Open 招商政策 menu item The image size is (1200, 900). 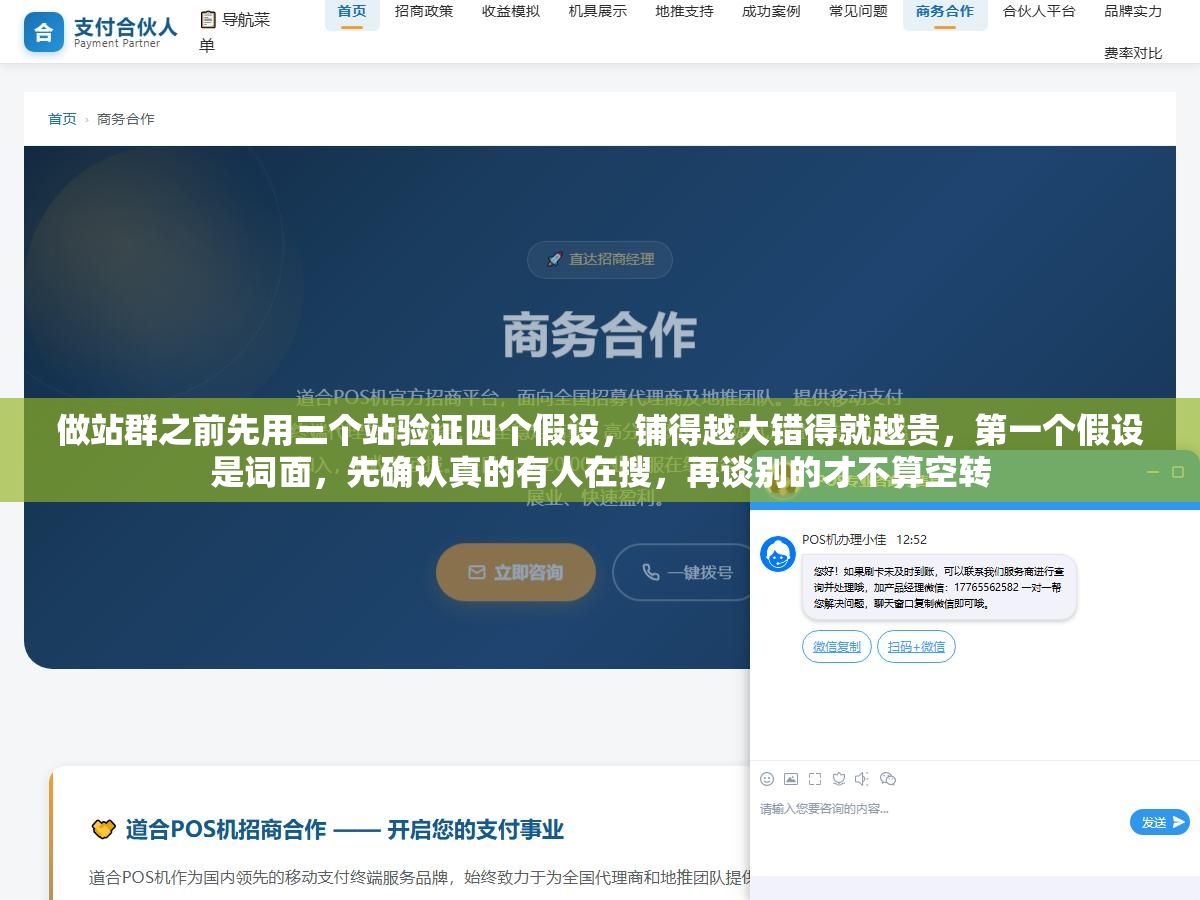424,12
